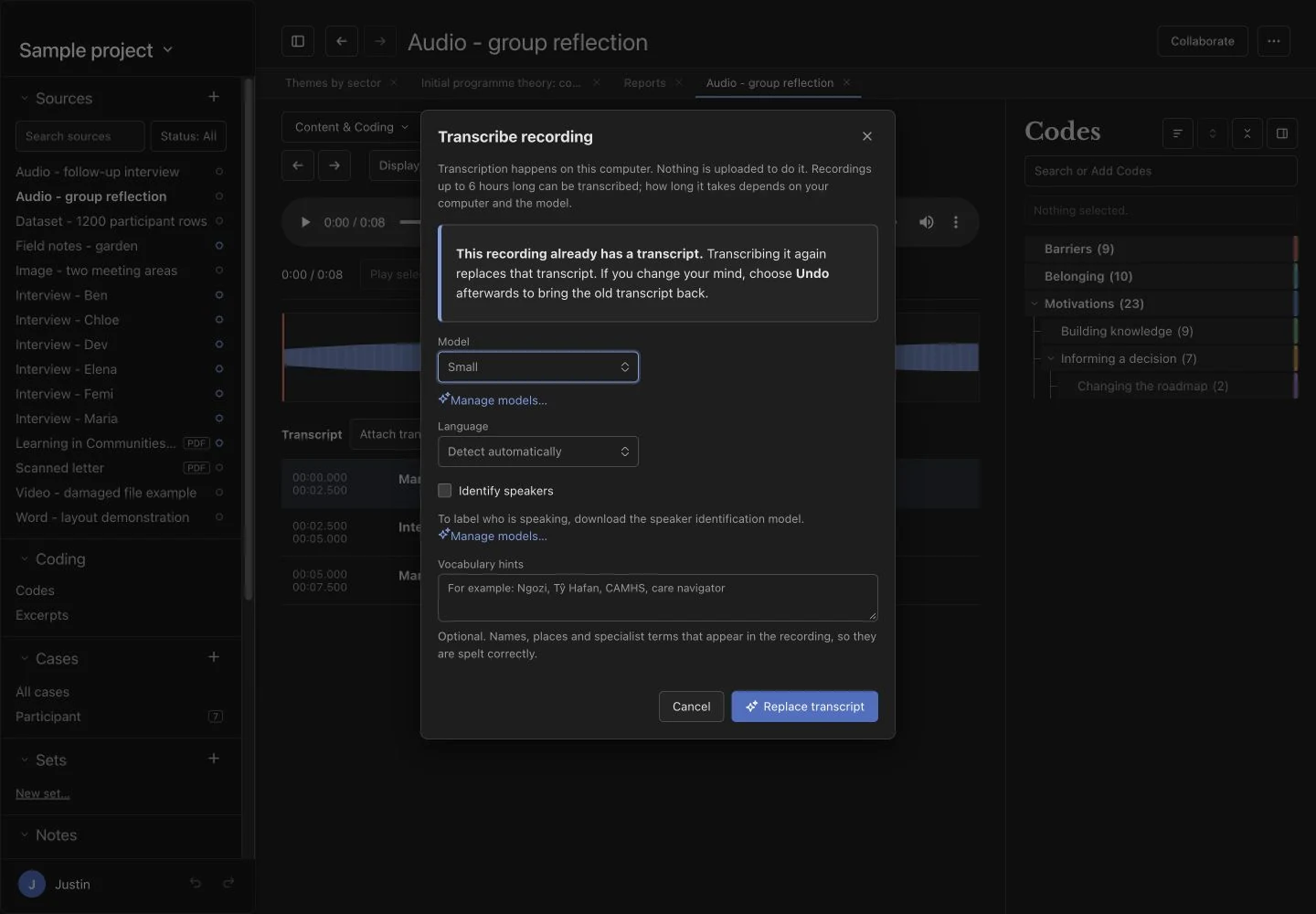Open the New set link
The image size is (1316, 914).
[43, 793]
